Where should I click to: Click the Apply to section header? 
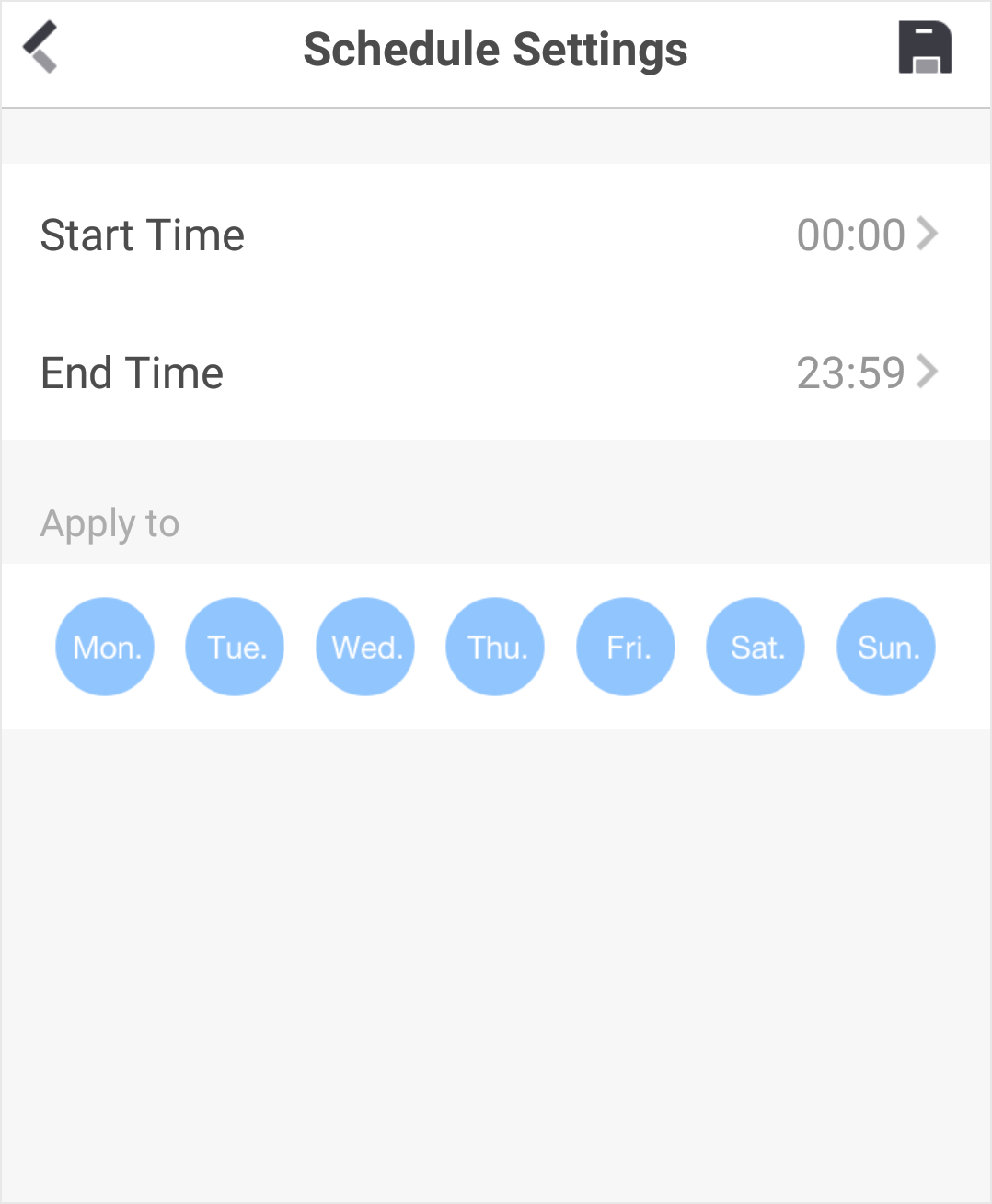click(x=110, y=524)
